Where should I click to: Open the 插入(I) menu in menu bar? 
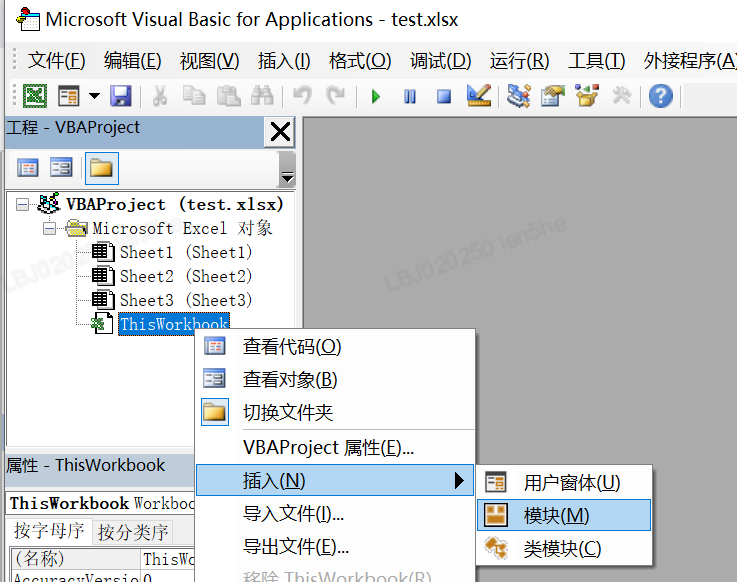tap(284, 61)
